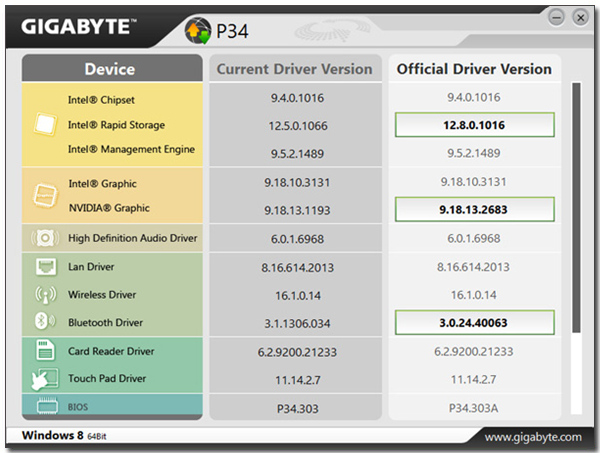Click the Official Driver Version column header
Image resolution: width=600 pixels, height=453 pixels.
click(474, 69)
